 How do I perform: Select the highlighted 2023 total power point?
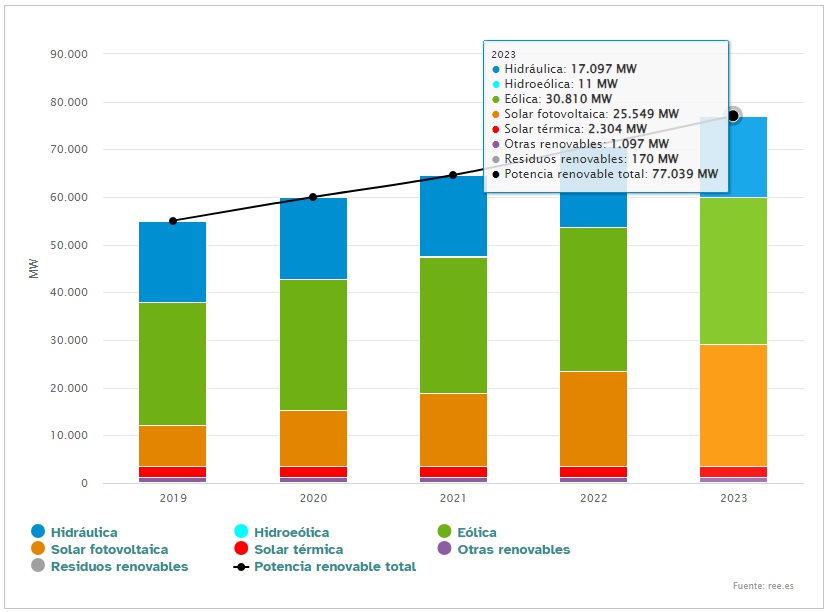pyautogui.click(x=733, y=116)
